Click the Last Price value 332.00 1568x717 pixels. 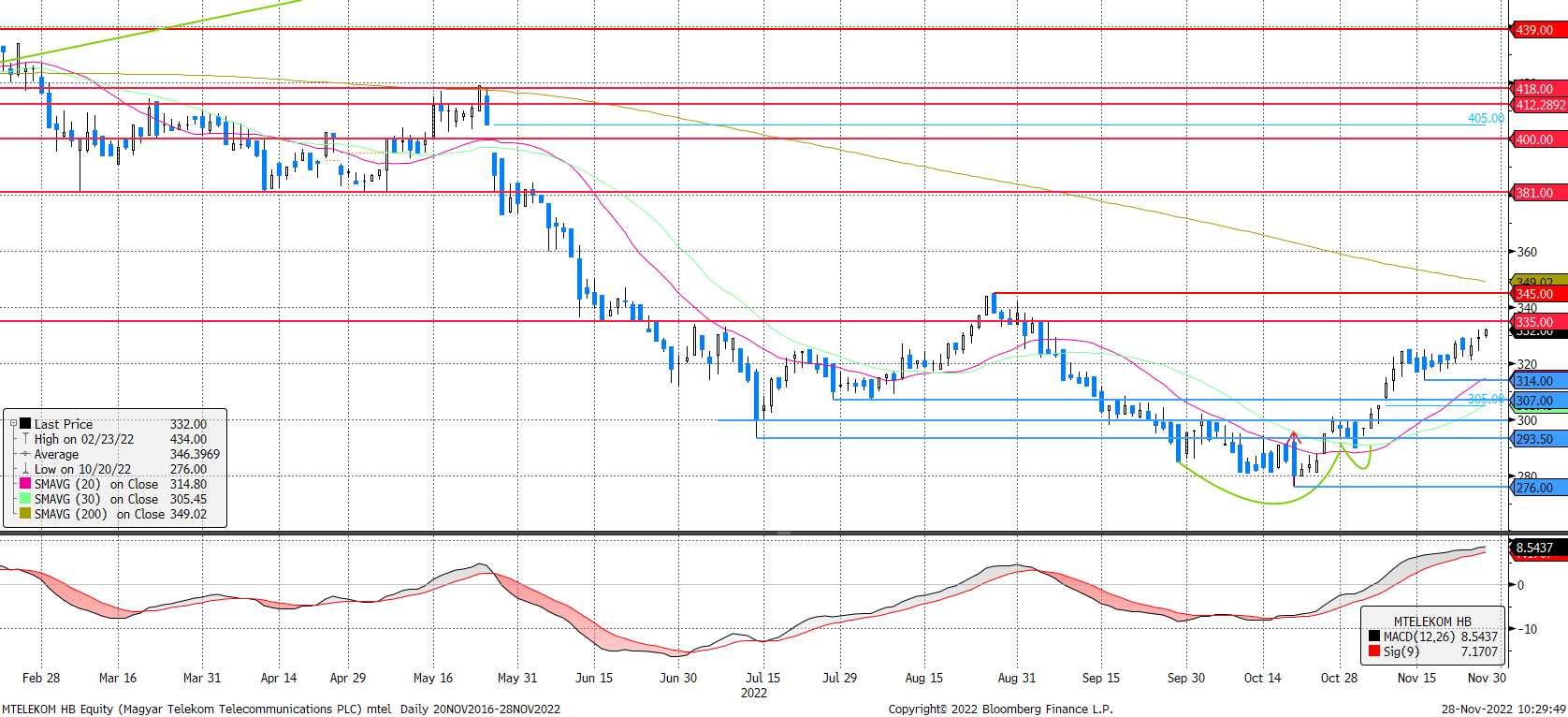(188, 424)
